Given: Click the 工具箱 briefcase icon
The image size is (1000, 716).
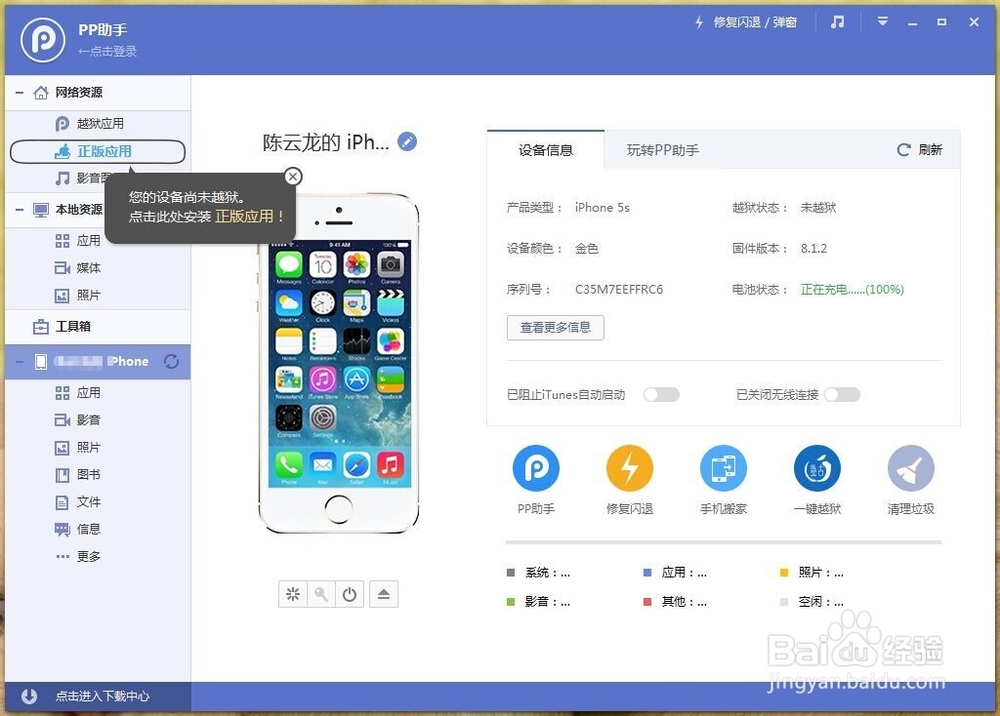Looking at the screenshot, I should click(41, 326).
